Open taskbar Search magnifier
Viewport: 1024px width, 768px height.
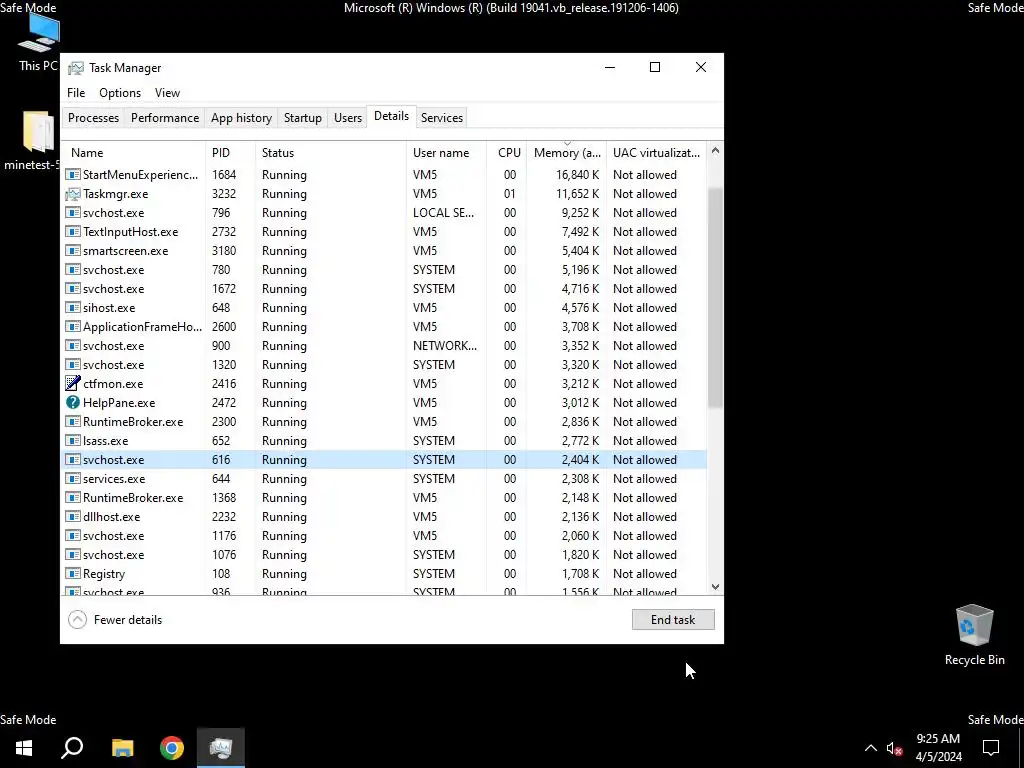pyautogui.click(x=72, y=748)
